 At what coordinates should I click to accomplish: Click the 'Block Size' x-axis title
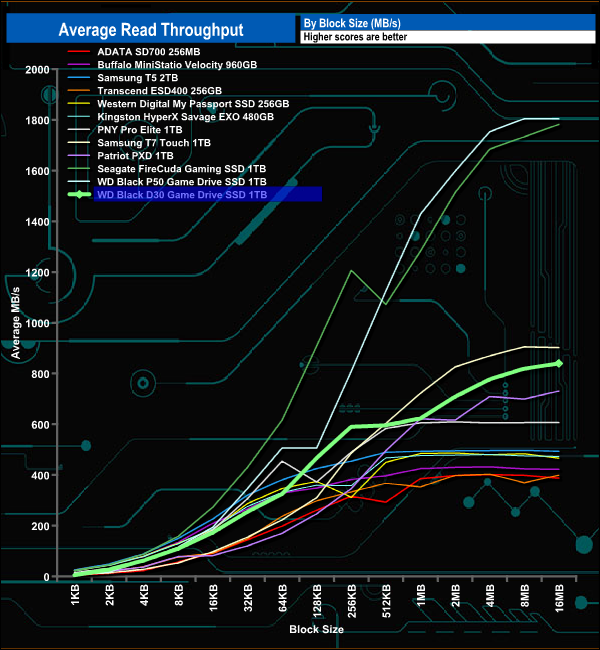click(316, 629)
